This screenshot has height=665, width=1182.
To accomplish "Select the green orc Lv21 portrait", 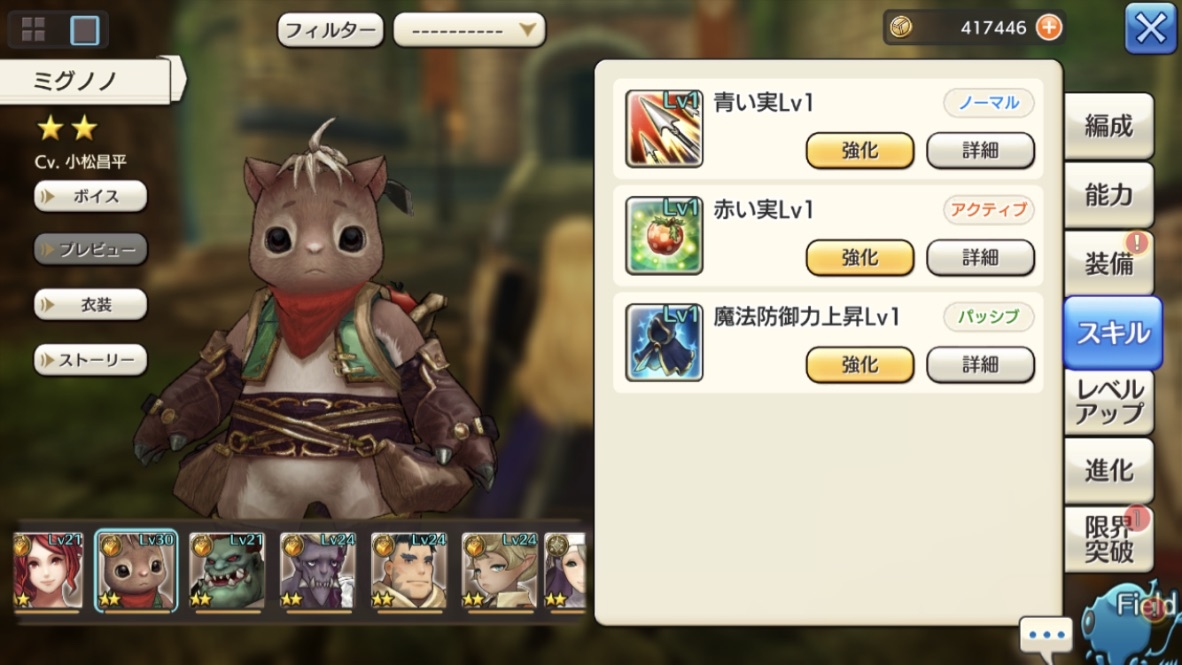I will (227, 571).
